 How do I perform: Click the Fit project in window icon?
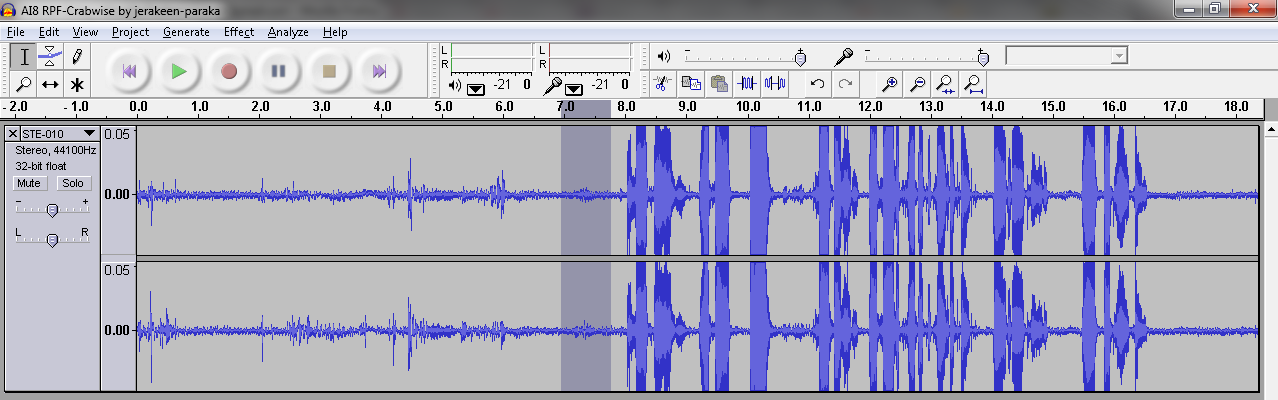coord(974,84)
